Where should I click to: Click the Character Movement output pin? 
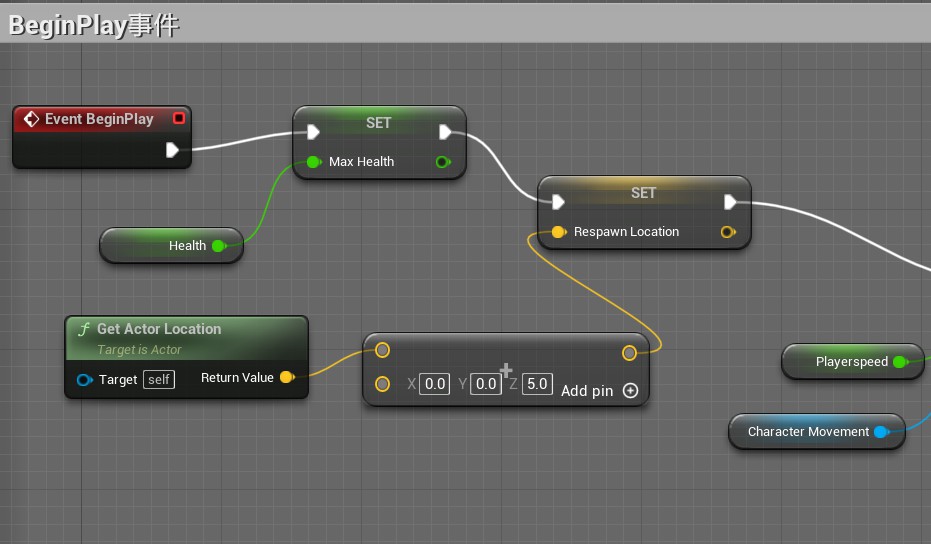click(880, 432)
